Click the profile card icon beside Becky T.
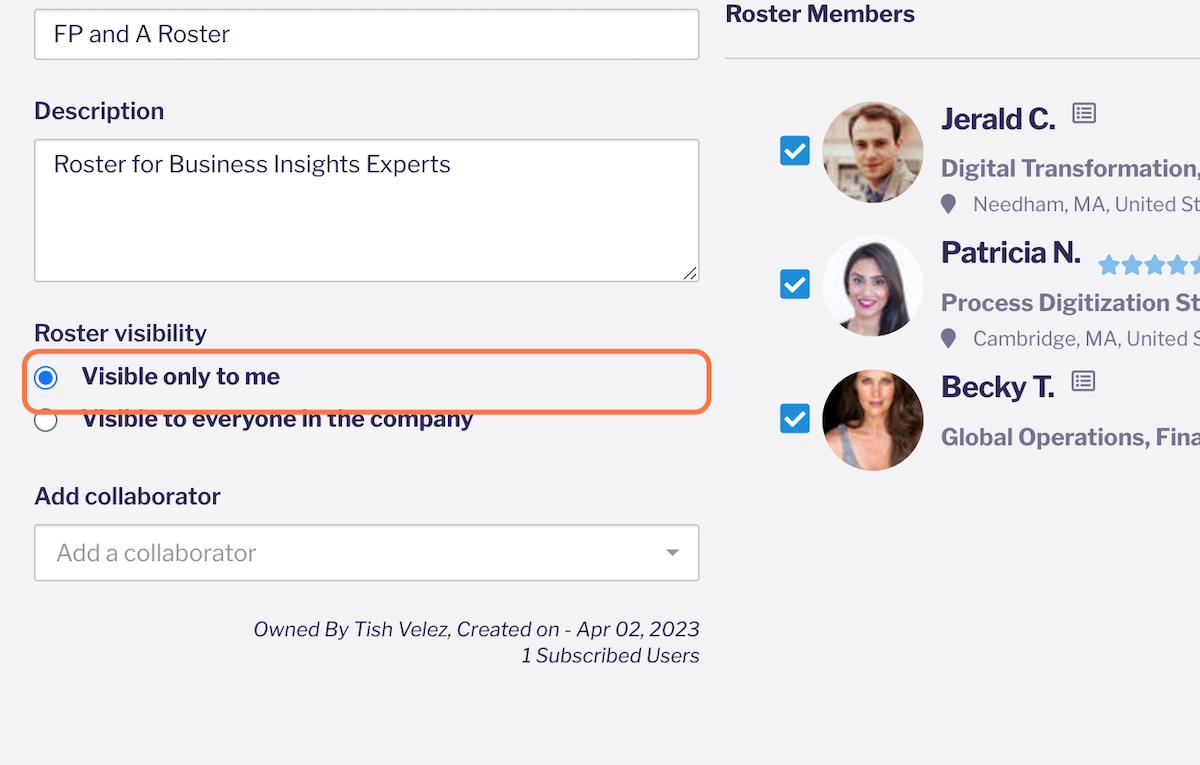1200x765 pixels. point(1083,381)
